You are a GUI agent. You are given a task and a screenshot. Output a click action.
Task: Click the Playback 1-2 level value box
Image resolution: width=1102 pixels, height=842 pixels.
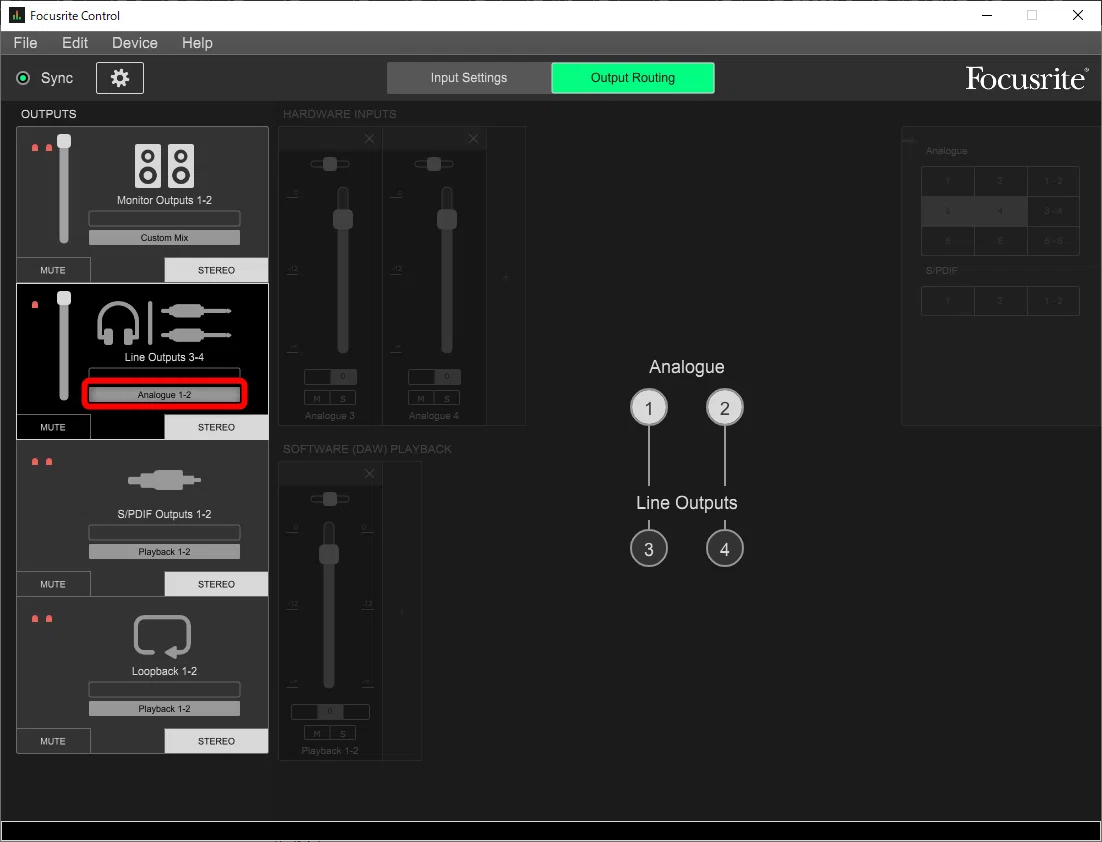[x=330, y=711]
